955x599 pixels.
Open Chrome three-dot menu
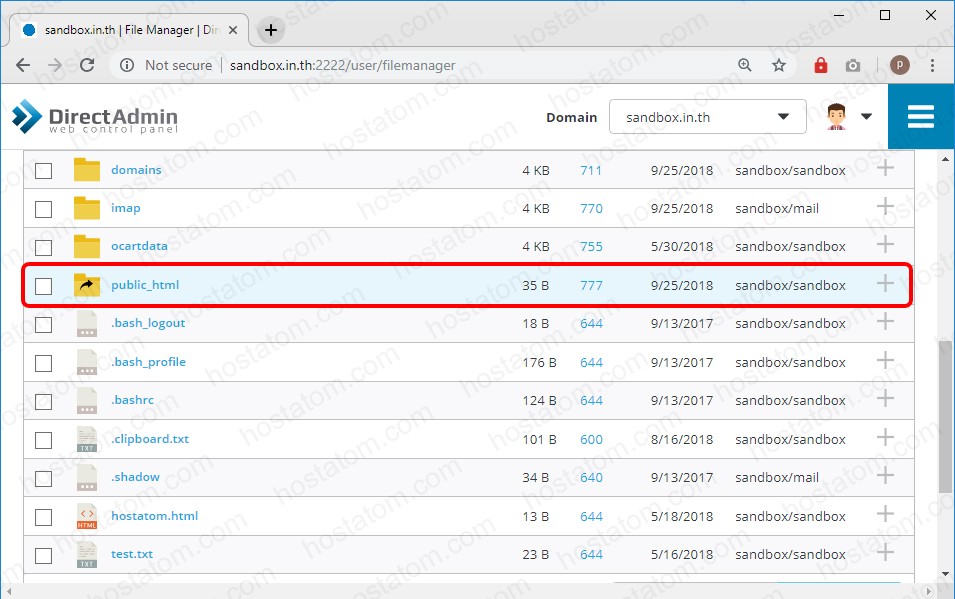[x=932, y=65]
